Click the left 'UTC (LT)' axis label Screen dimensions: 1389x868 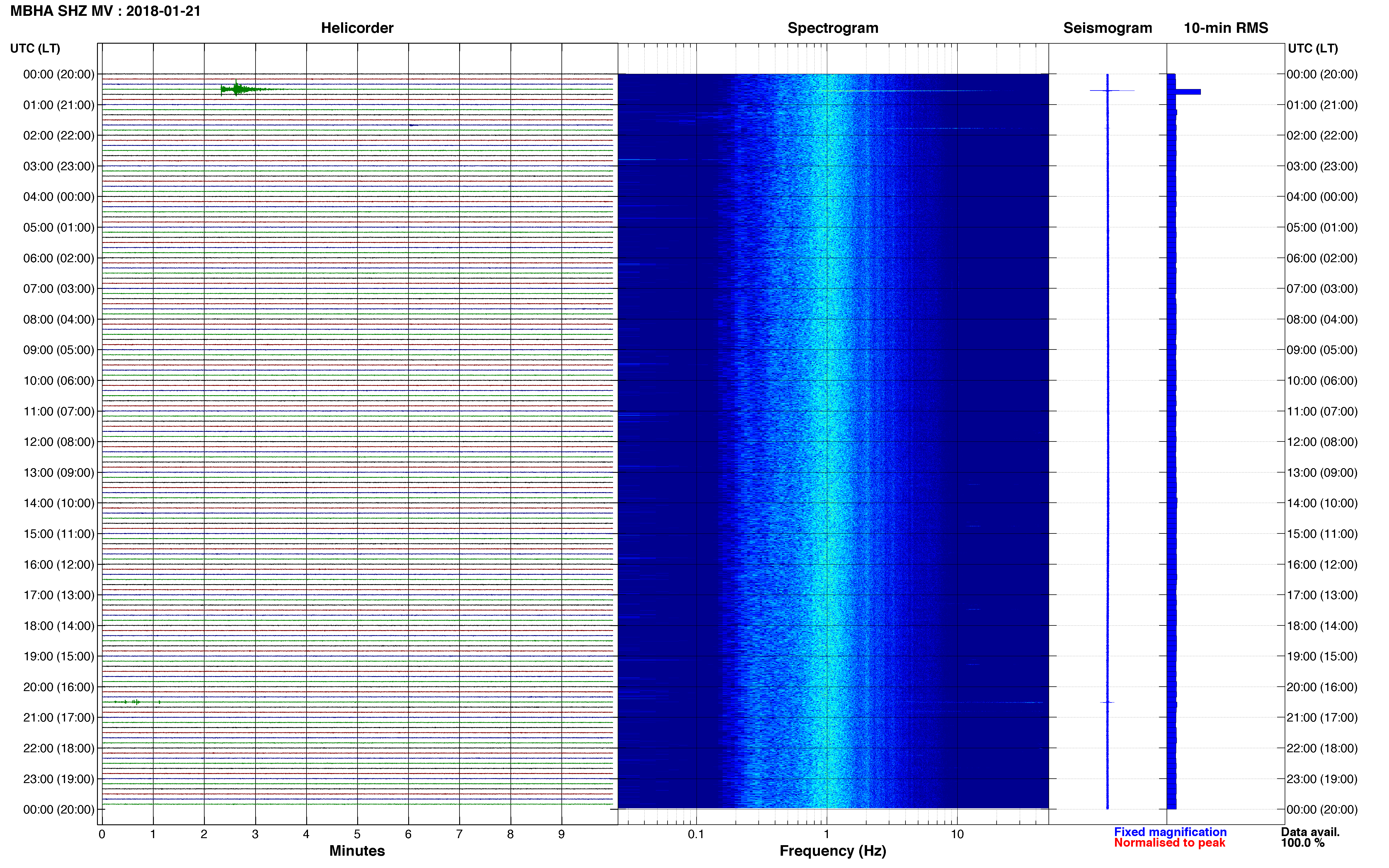point(35,48)
